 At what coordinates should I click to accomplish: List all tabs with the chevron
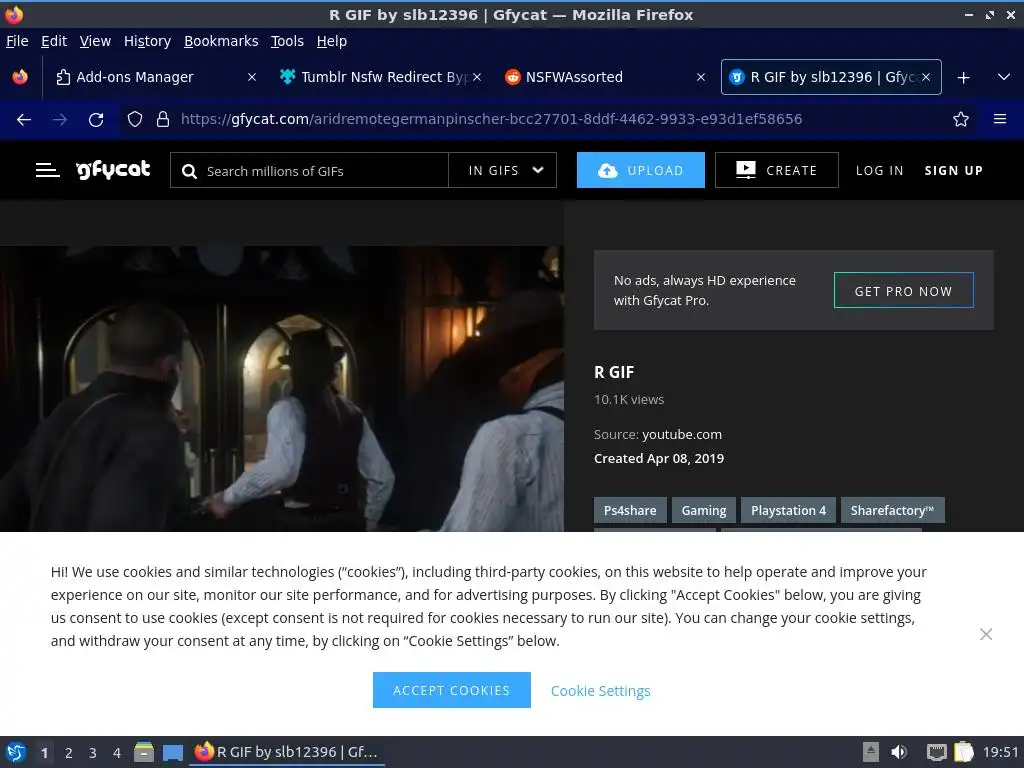point(1004,77)
